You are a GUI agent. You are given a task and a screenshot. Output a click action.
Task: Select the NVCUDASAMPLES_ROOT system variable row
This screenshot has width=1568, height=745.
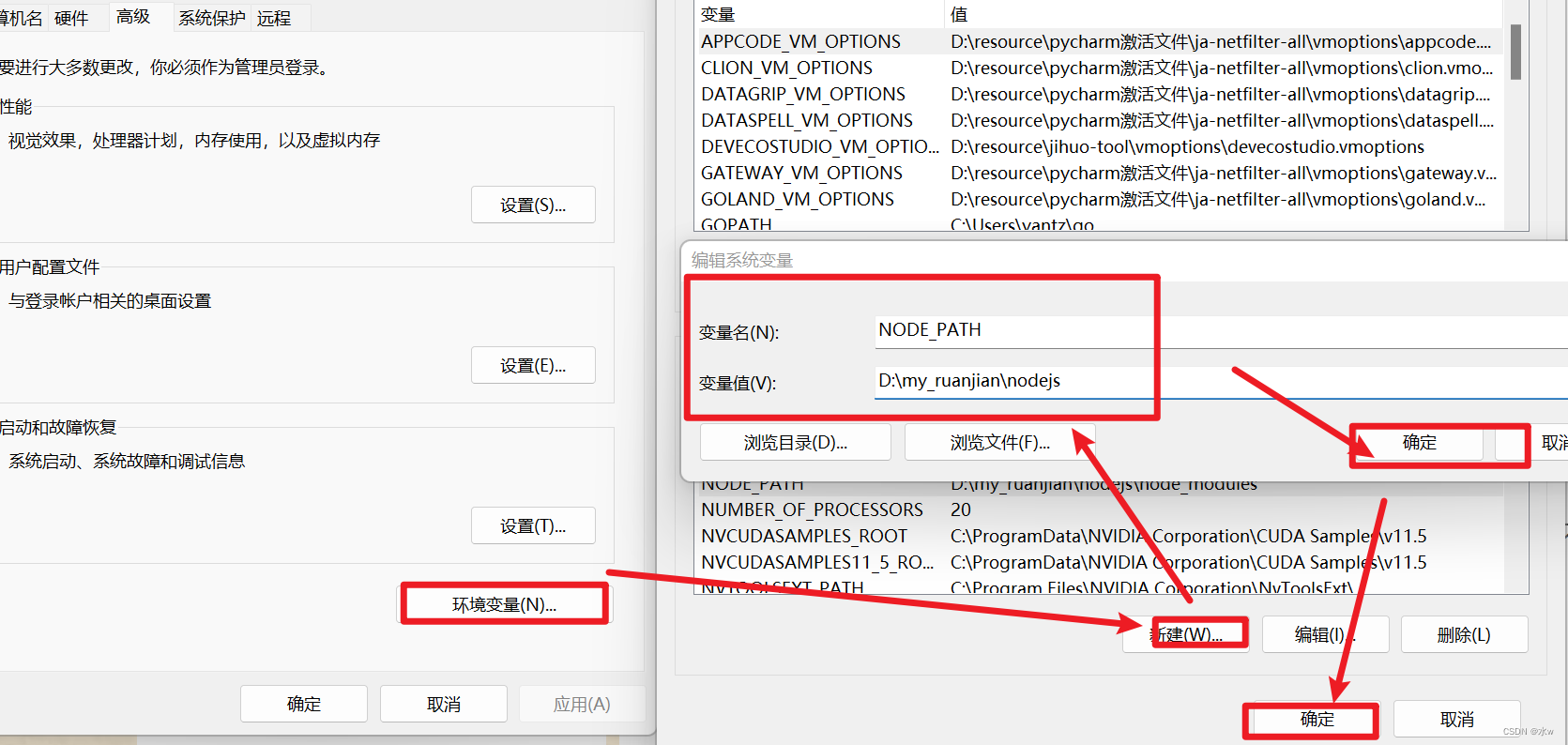[1099, 536]
